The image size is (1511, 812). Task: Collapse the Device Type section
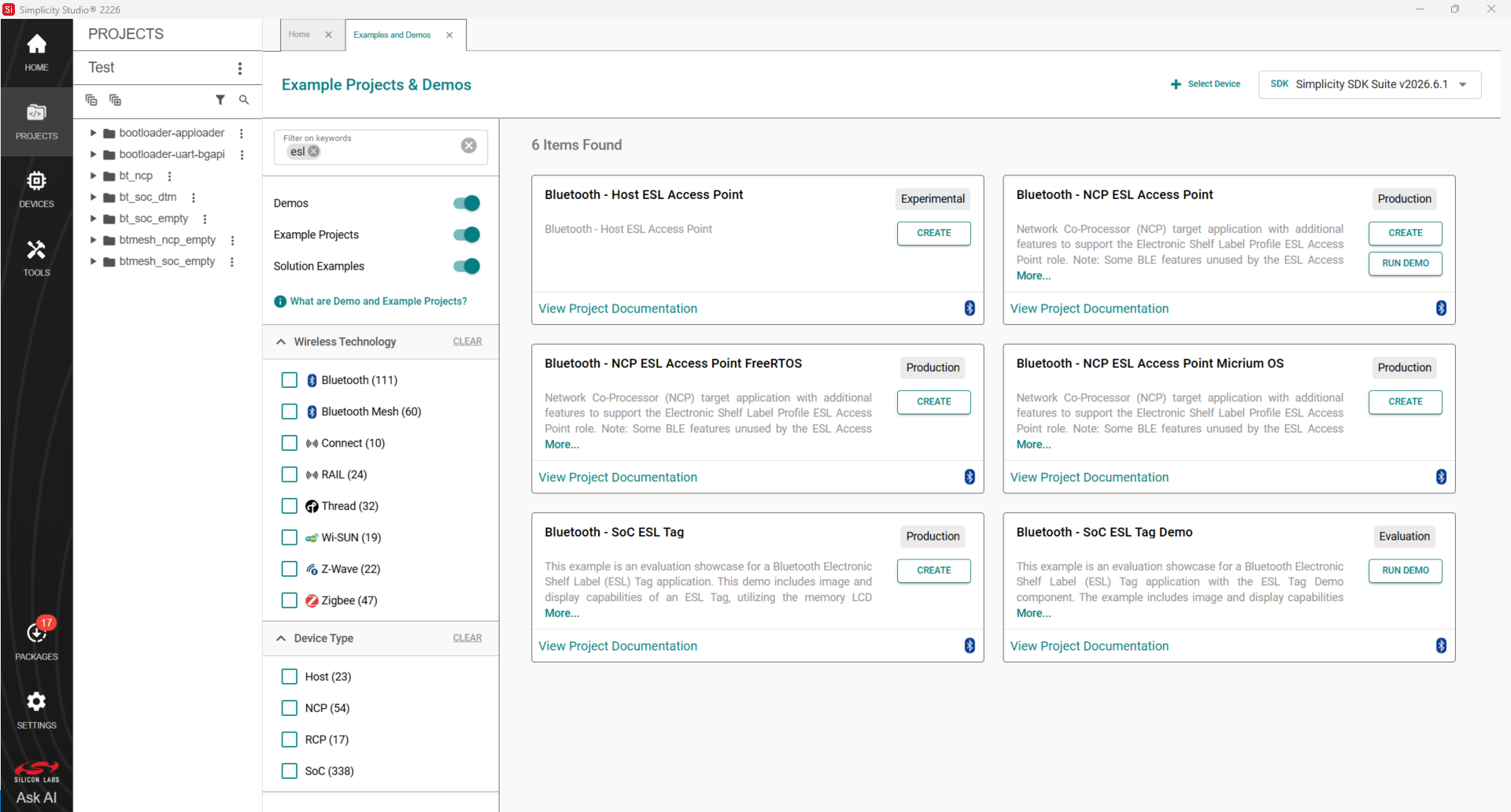click(x=281, y=638)
